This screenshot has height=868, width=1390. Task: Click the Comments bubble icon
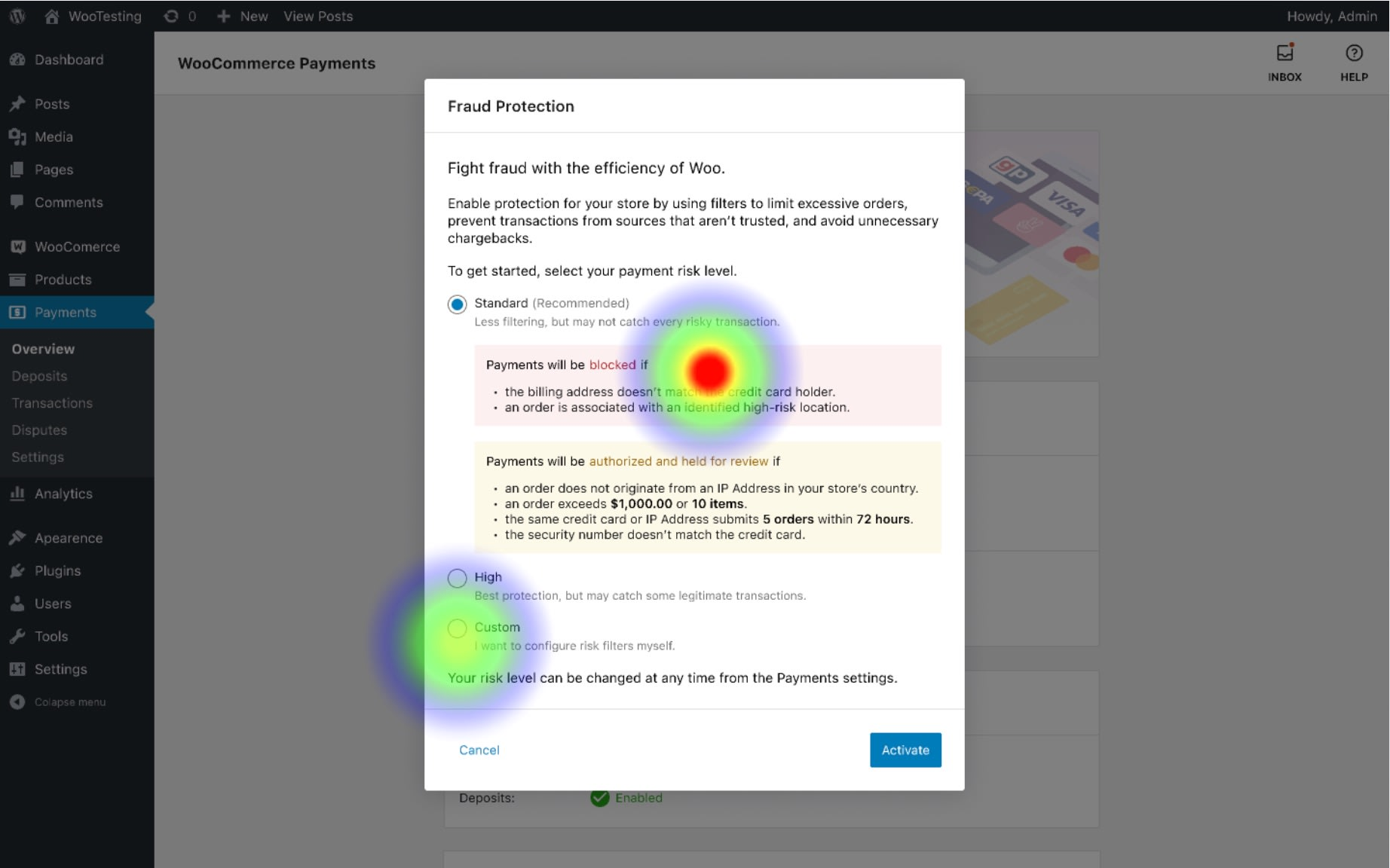tap(17, 202)
